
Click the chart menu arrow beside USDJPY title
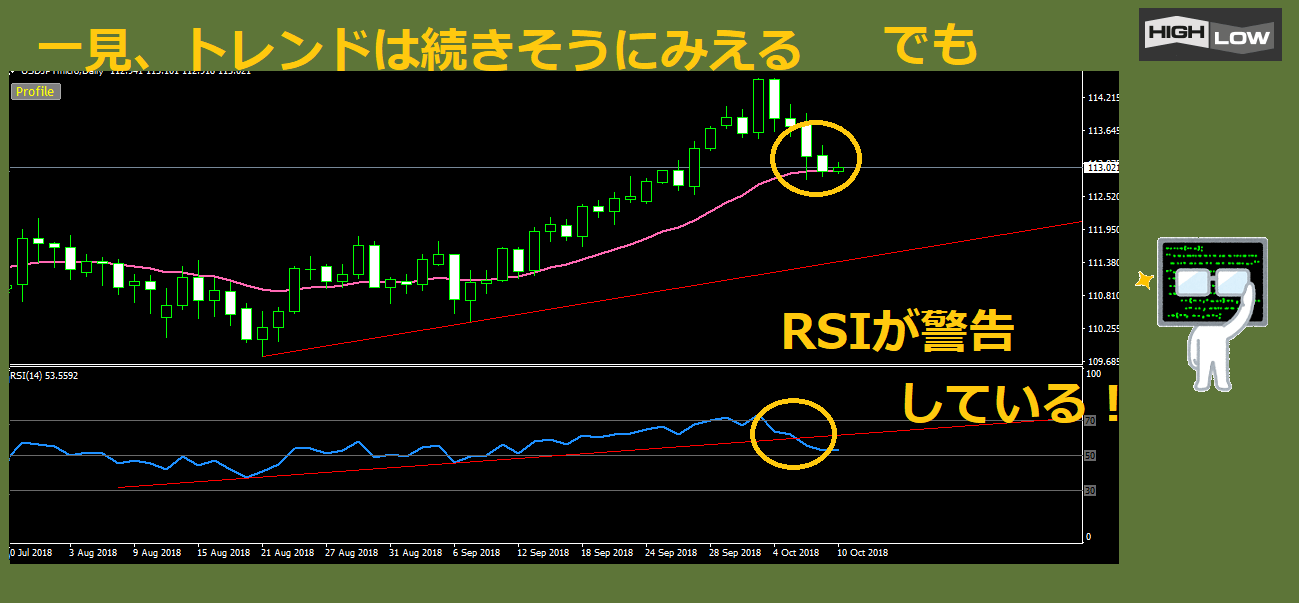tap(13, 72)
